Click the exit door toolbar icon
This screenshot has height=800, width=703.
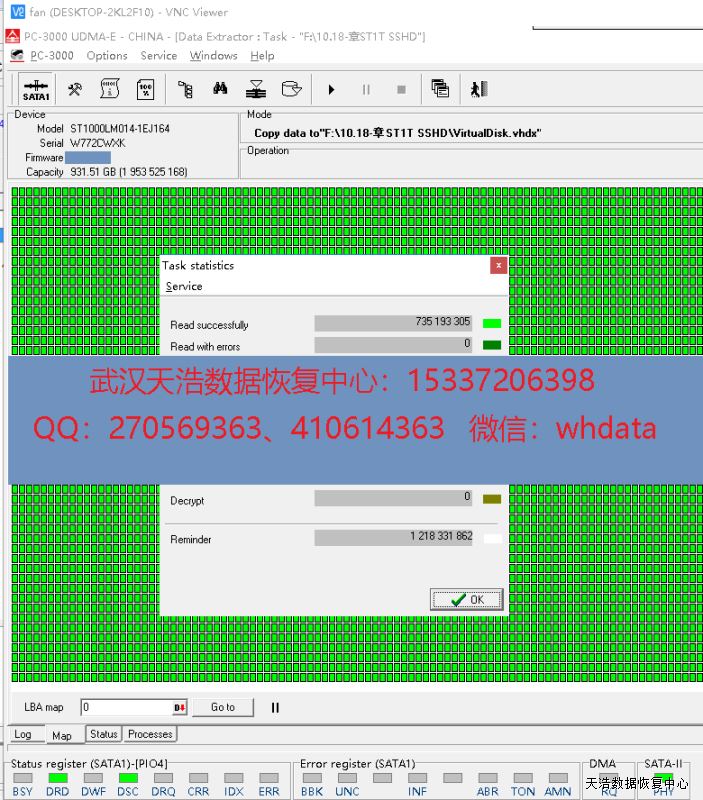tap(479, 90)
